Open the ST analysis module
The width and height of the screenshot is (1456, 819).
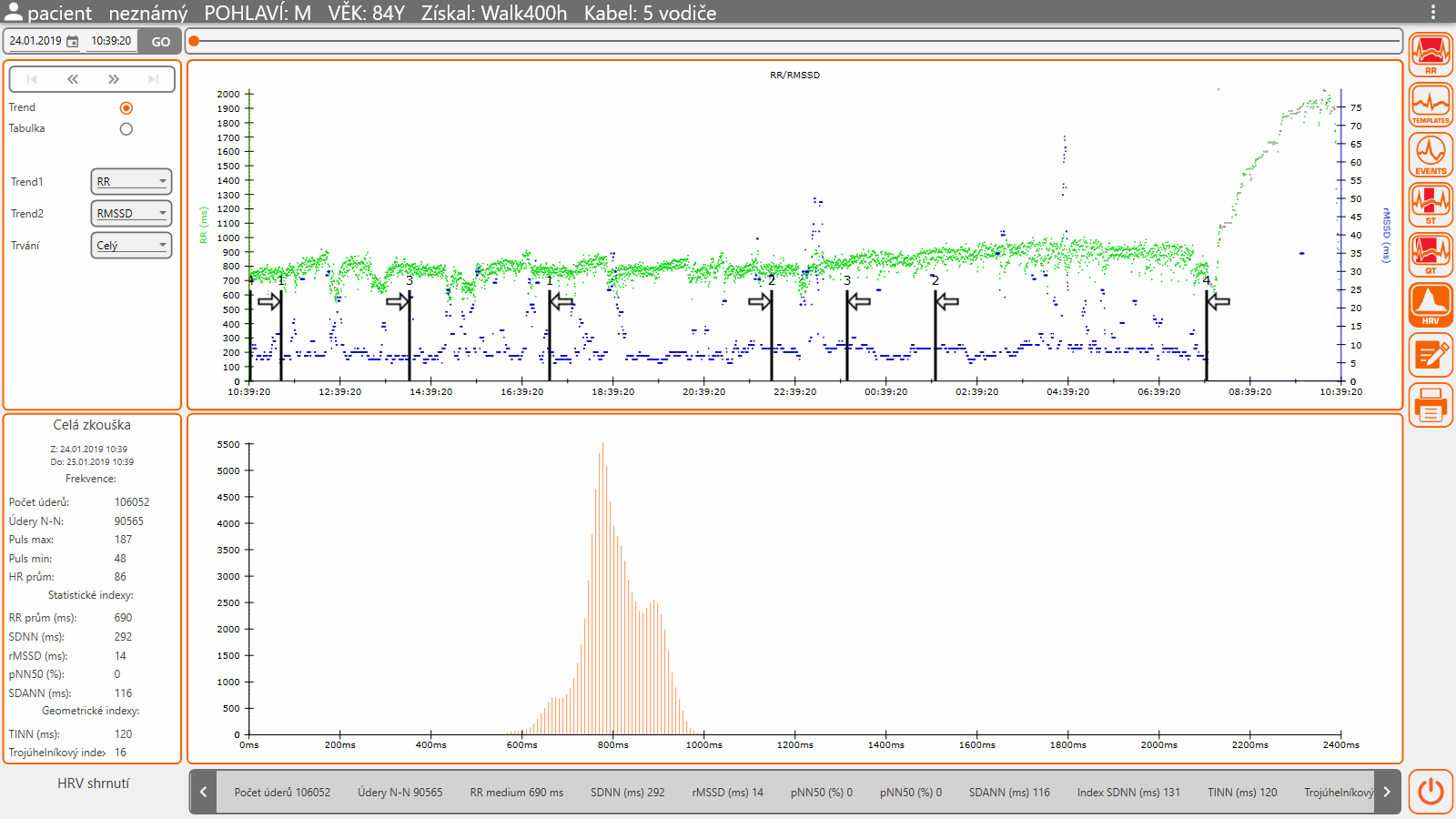1431,205
